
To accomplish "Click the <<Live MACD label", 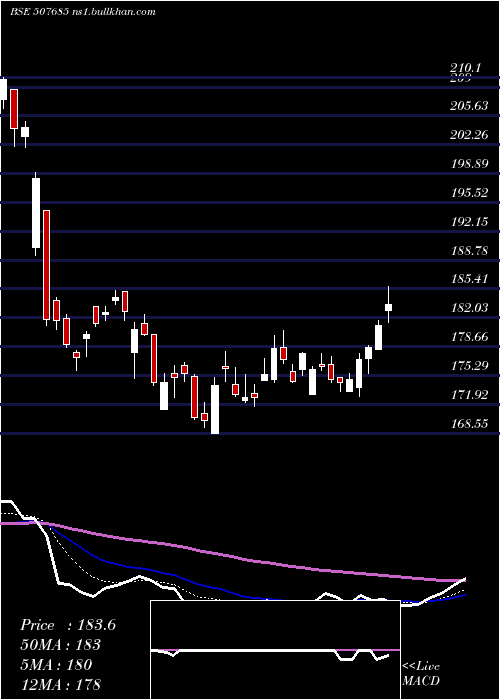I will click(x=421, y=674).
